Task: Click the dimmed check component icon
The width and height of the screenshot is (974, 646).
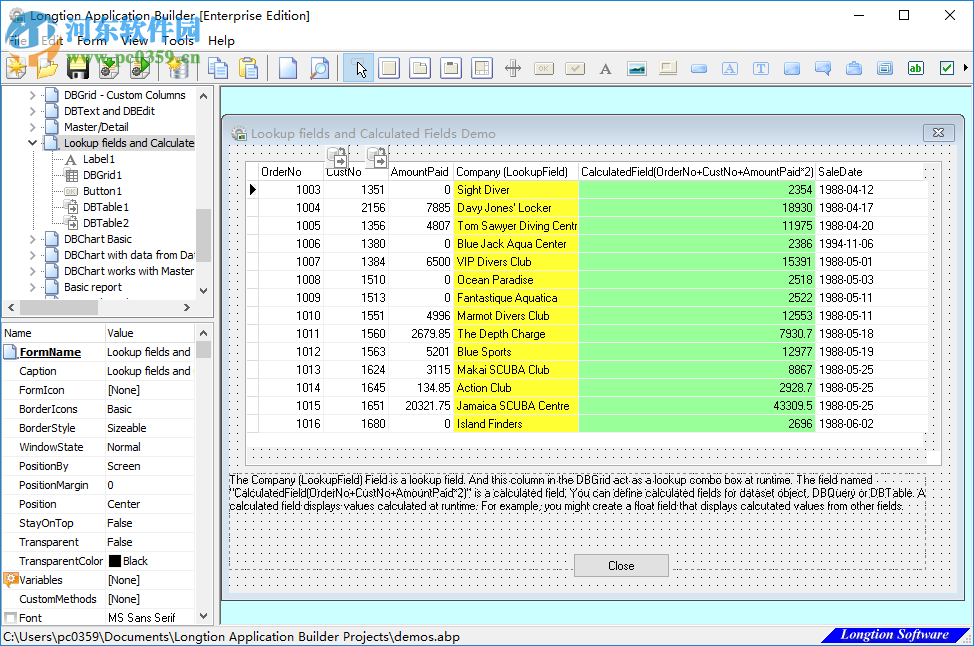Action: (x=574, y=68)
